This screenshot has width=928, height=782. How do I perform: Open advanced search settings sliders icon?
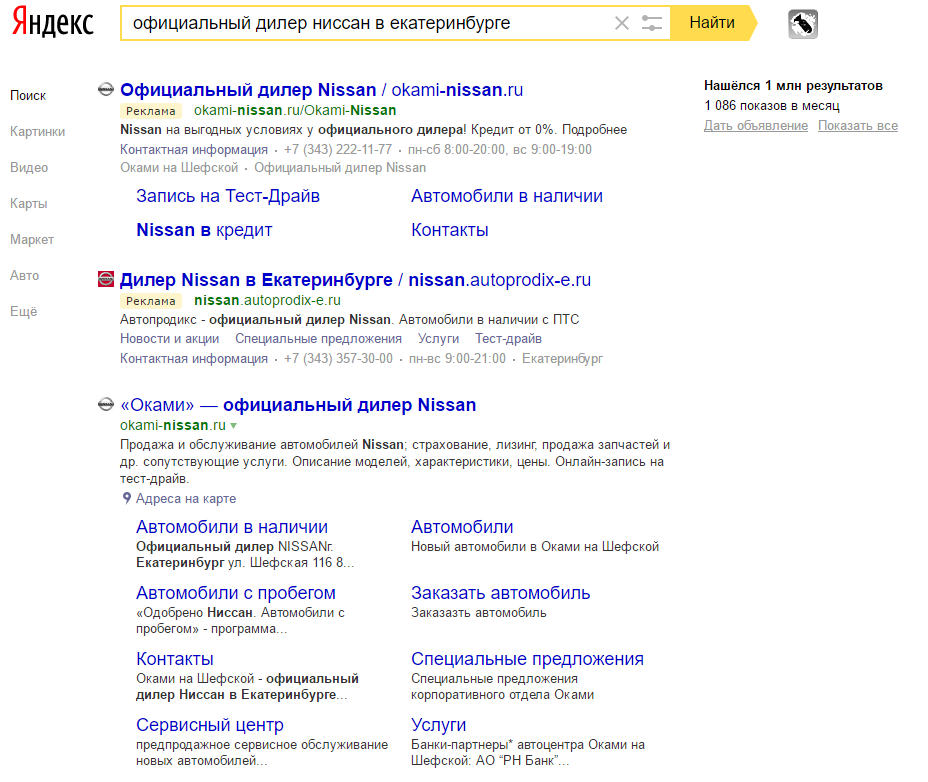pyautogui.click(x=652, y=23)
